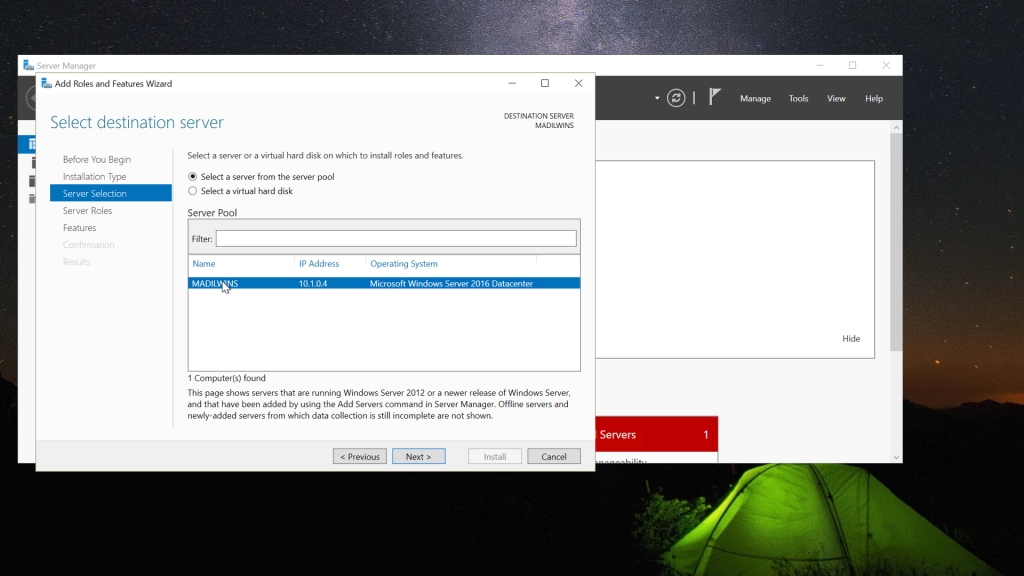Screen dimensions: 1024x576
Task: Select the Server Selection step
Action: 110,193
